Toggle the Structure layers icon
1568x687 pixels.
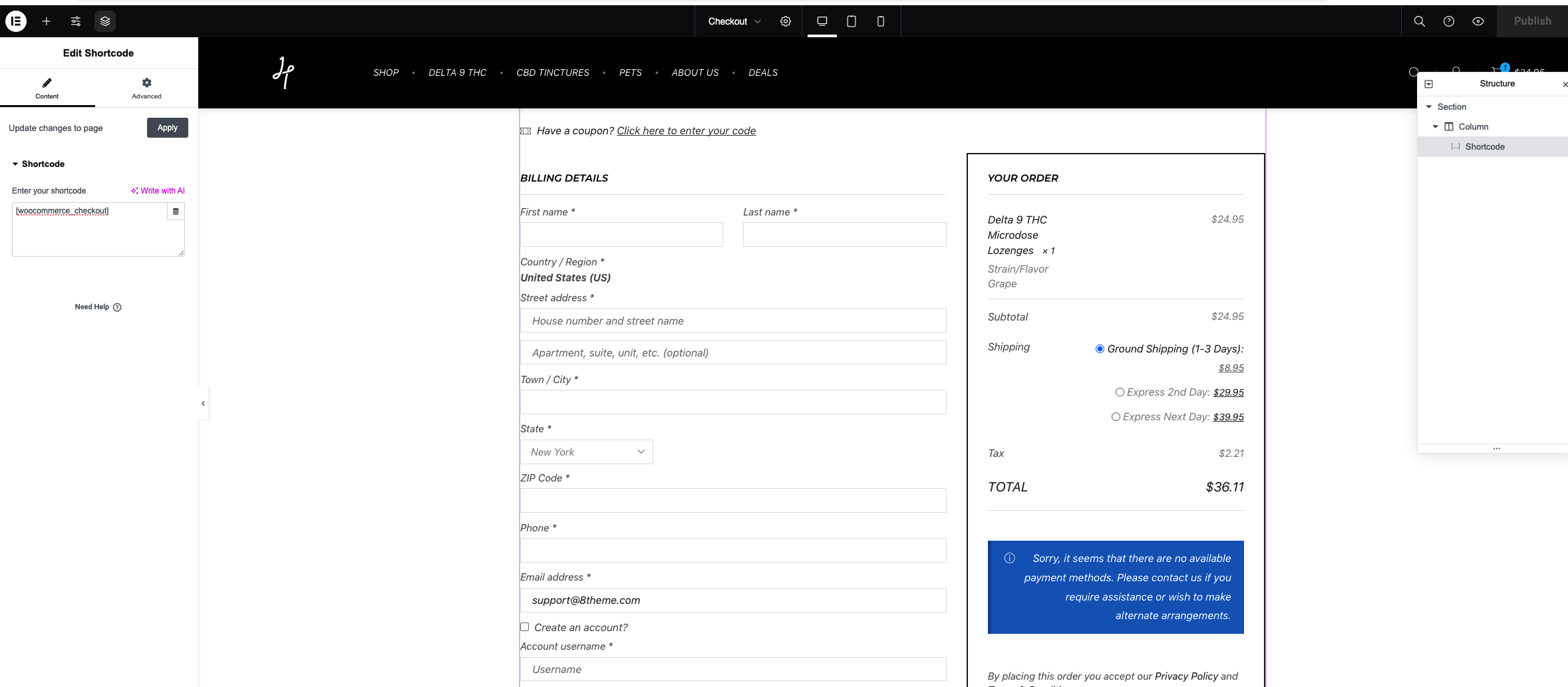click(x=105, y=21)
